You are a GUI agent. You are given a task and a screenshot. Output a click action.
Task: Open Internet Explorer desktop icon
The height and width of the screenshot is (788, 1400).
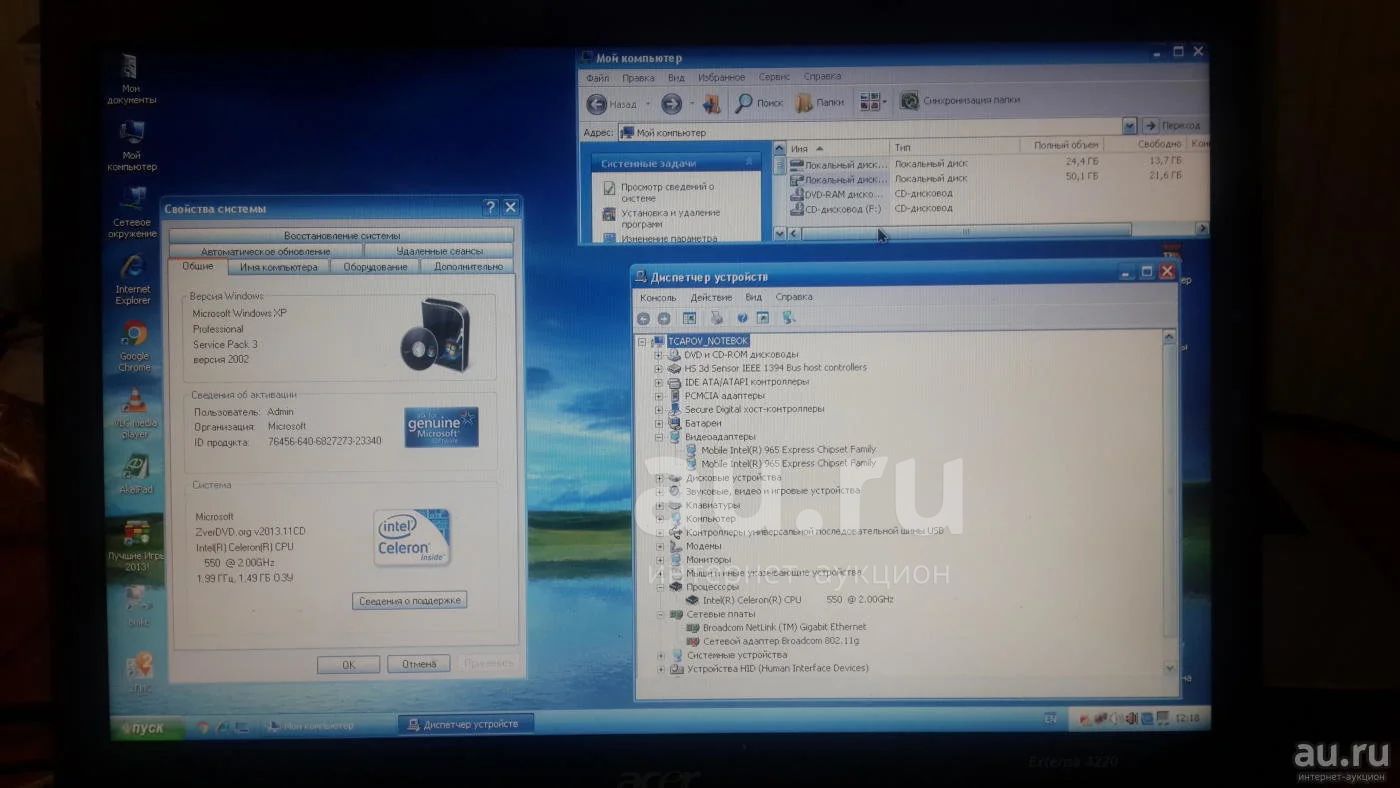[132, 279]
